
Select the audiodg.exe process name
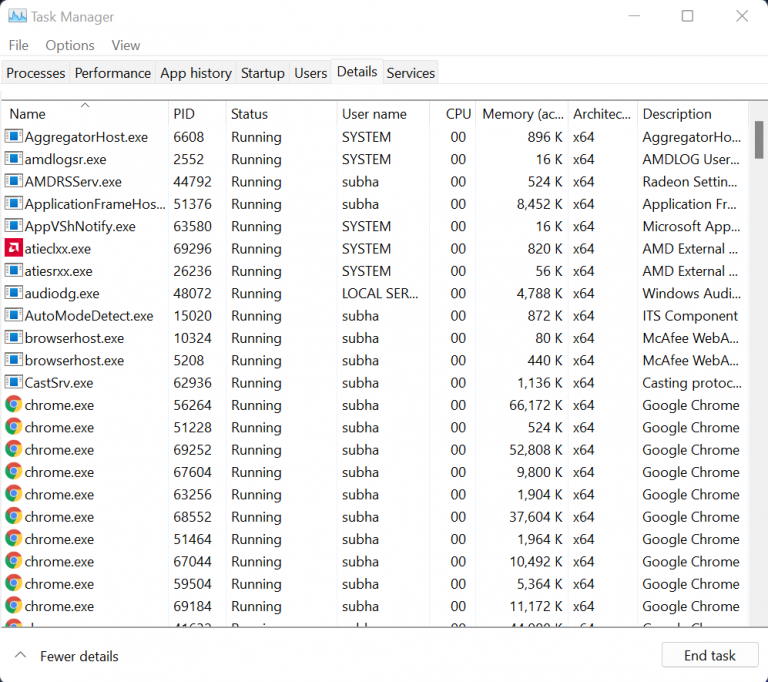(x=62, y=293)
